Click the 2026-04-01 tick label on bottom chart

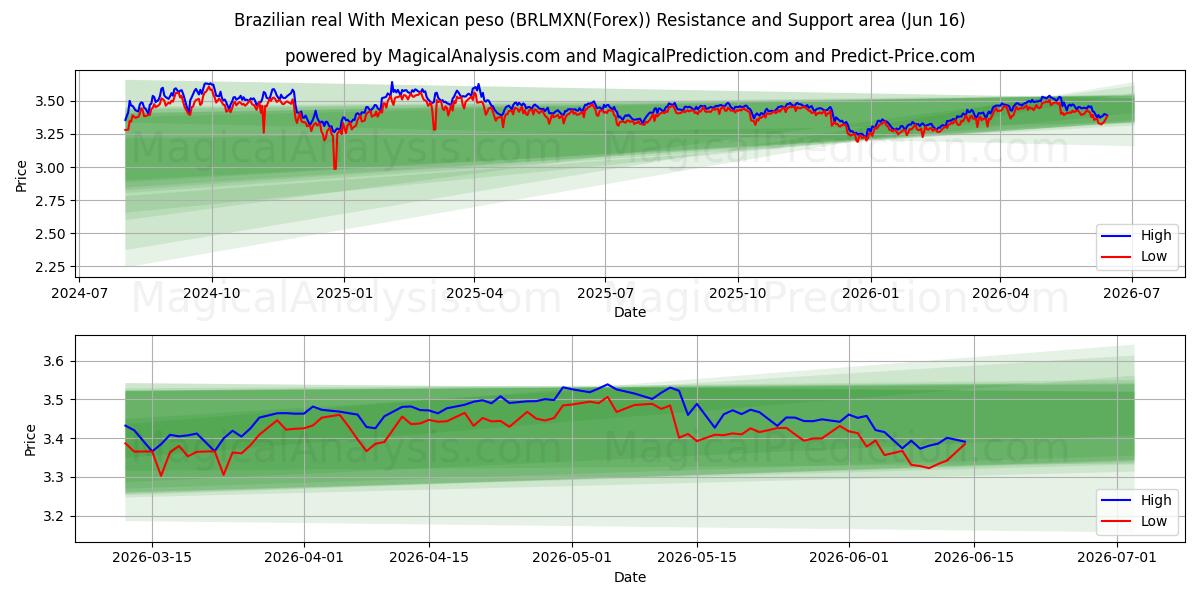(304, 559)
